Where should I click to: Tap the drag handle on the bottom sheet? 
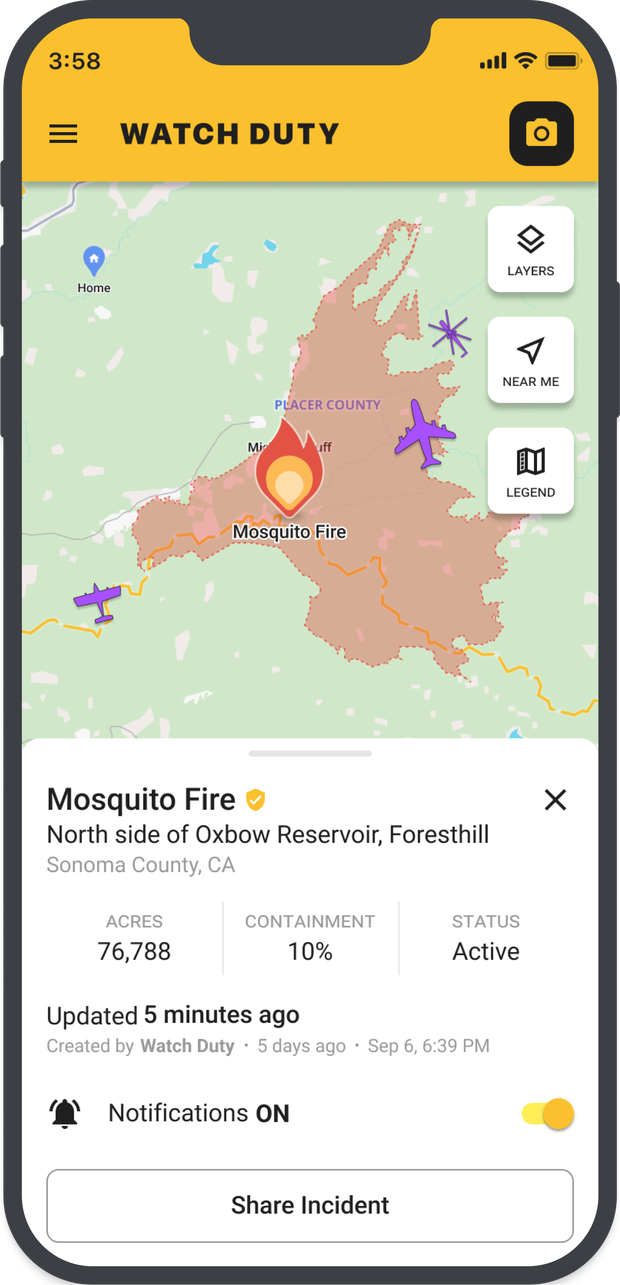click(x=310, y=753)
